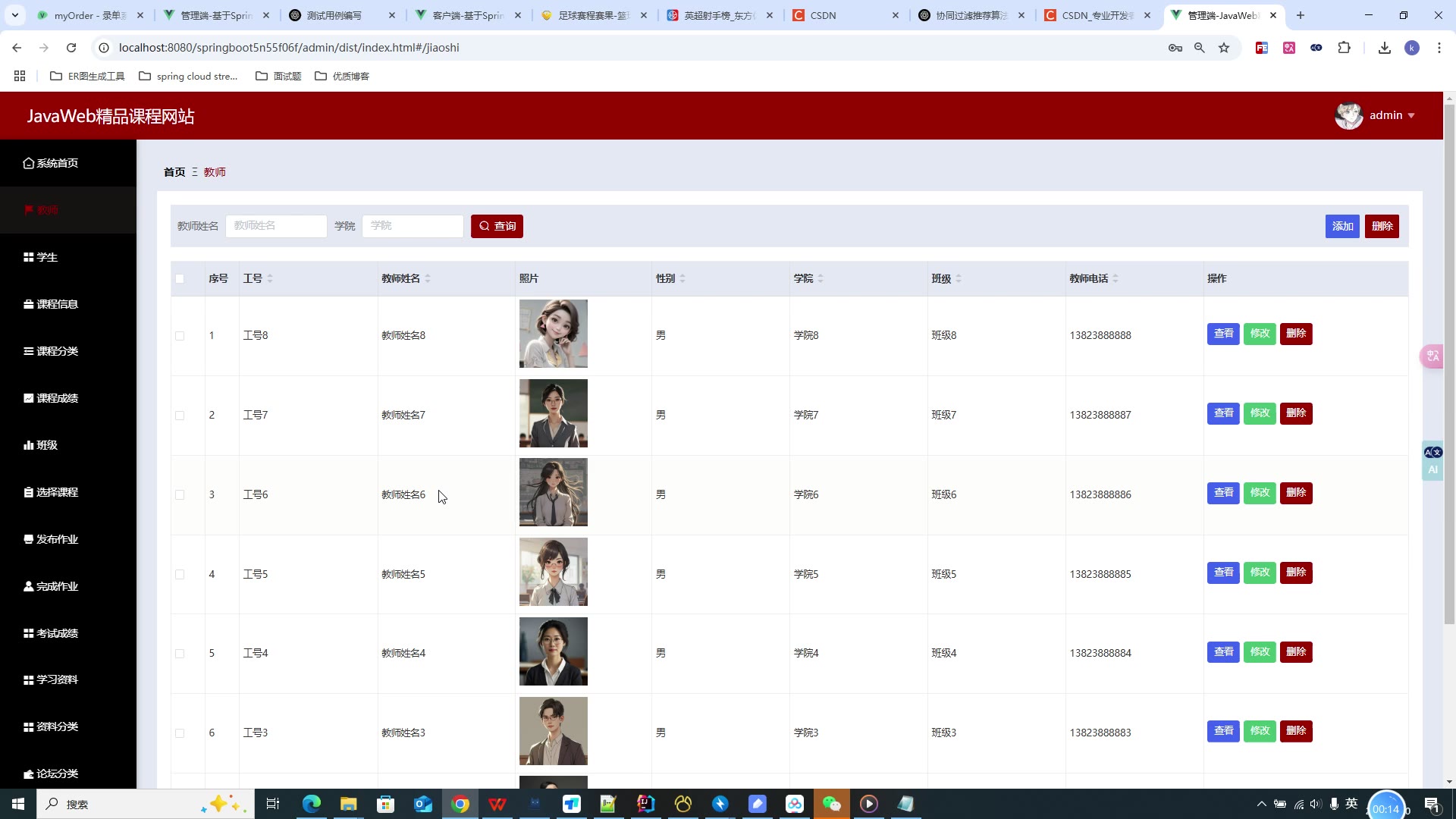Viewport: 1456px width, 819px height.
Task: Click the blue 添加 button
Action: (x=1341, y=226)
